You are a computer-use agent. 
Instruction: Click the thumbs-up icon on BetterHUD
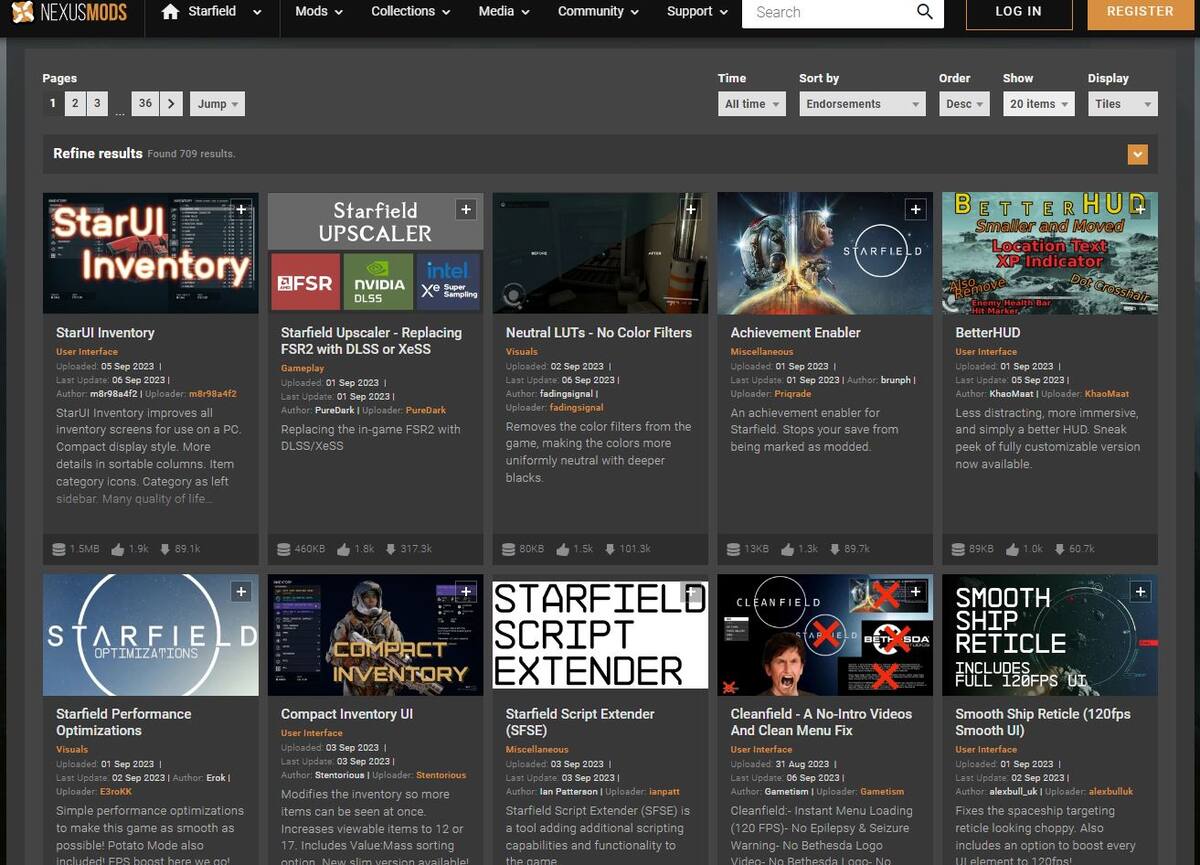(x=1013, y=549)
